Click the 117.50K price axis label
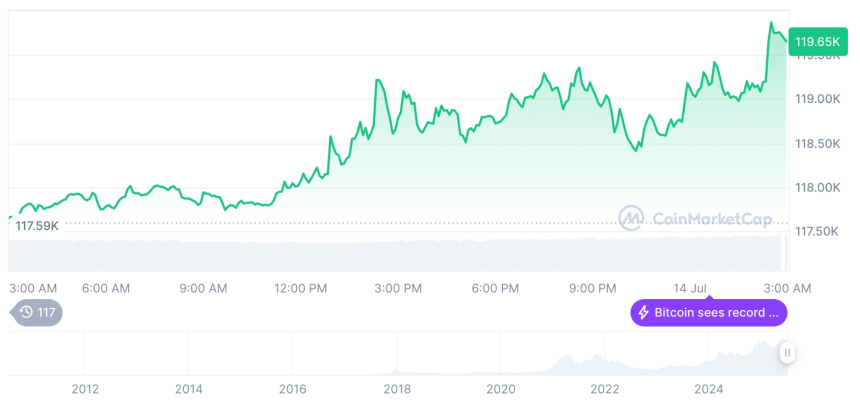Image resolution: width=860 pixels, height=401 pixels. pyautogui.click(x=816, y=231)
